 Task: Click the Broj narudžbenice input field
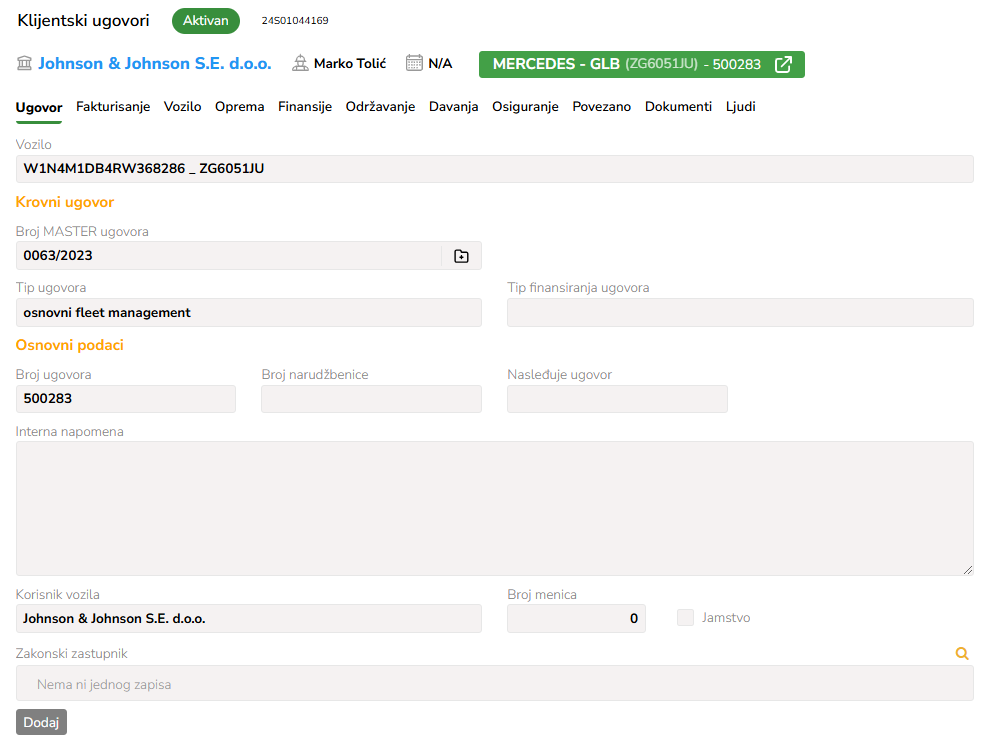pyautogui.click(x=371, y=399)
